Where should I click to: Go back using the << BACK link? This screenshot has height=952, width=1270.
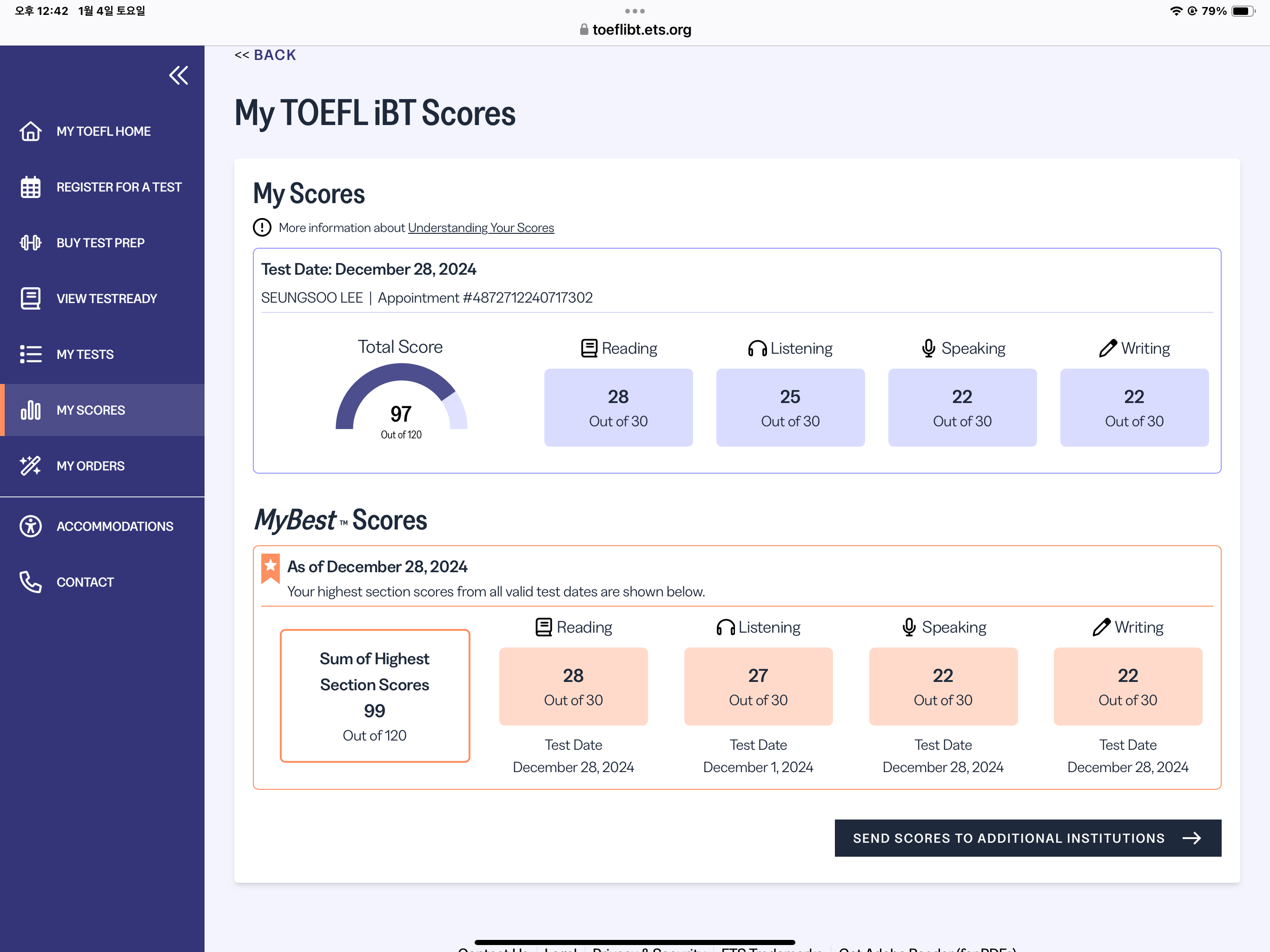click(x=265, y=55)
